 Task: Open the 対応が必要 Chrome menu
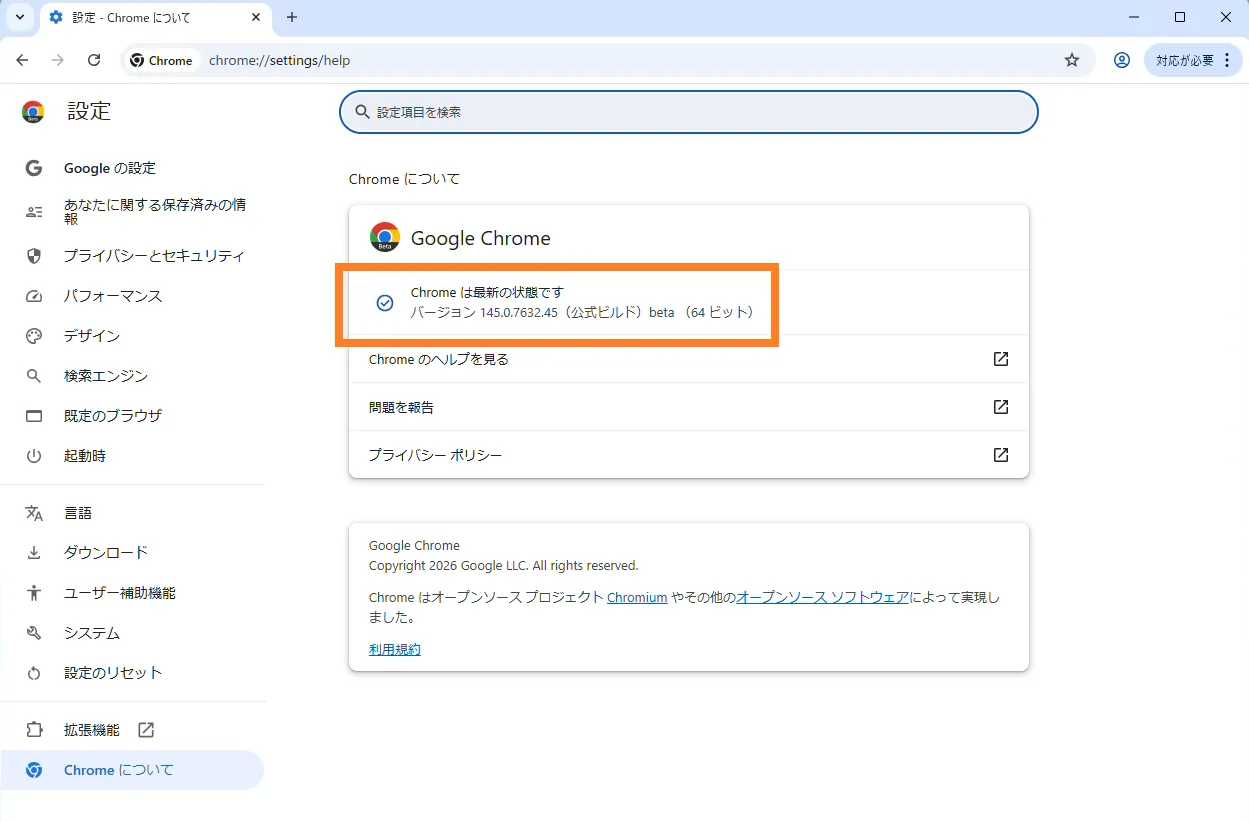pyautogui.click(x=1193, y=60)
